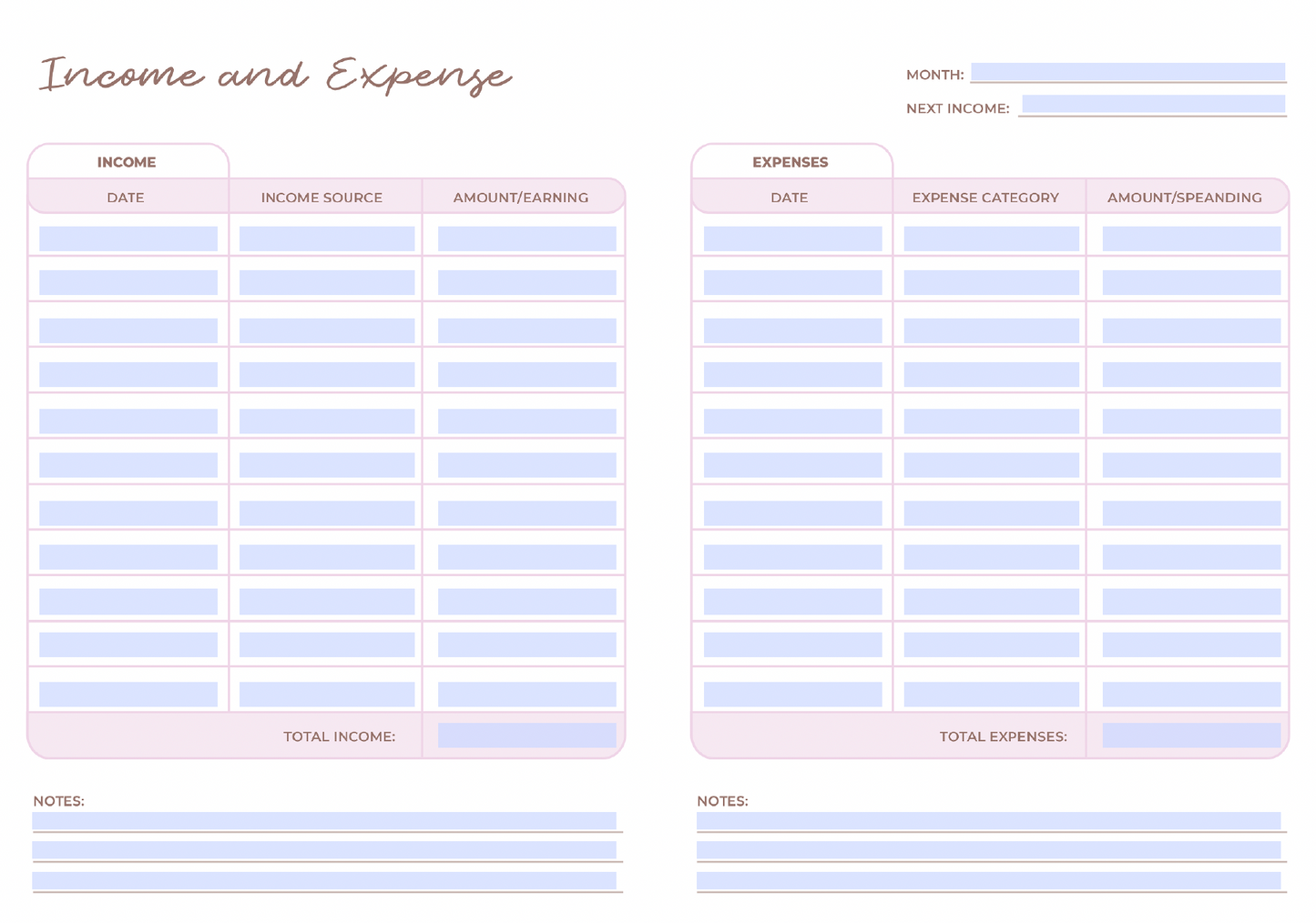Click the INCOME table tab label
The height and width of the screenshot is (923, 1316).
click(x=127, y=162)
